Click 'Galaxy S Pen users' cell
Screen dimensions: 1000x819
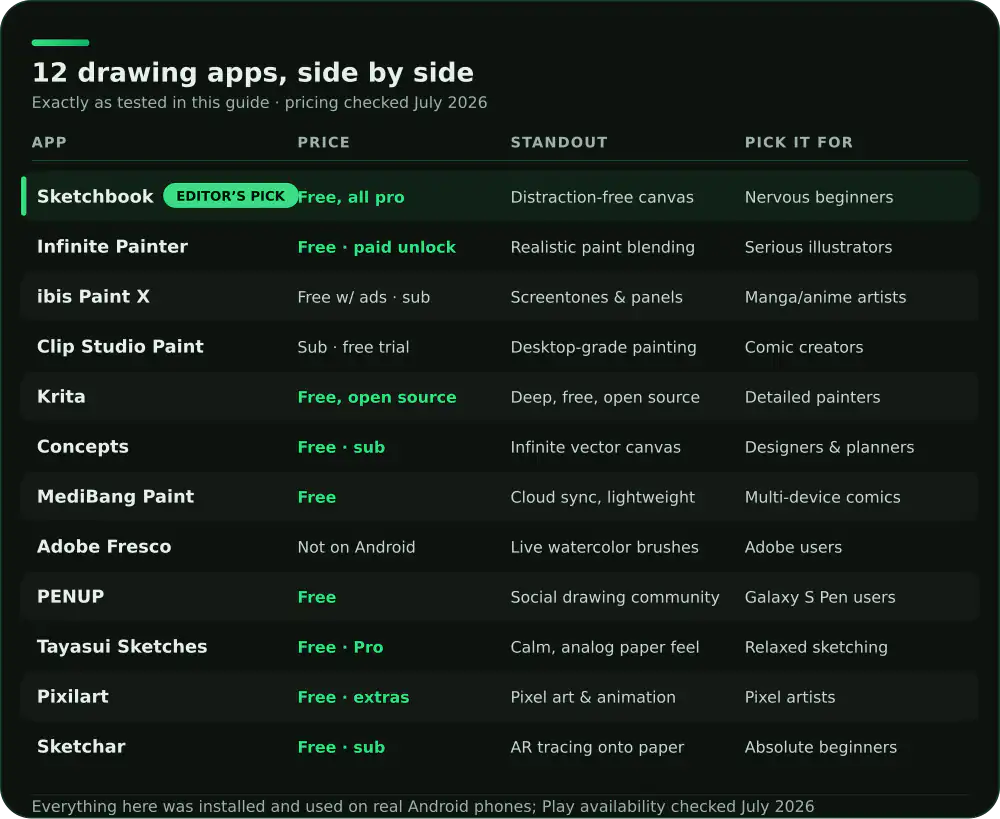(x=820, y=597)
